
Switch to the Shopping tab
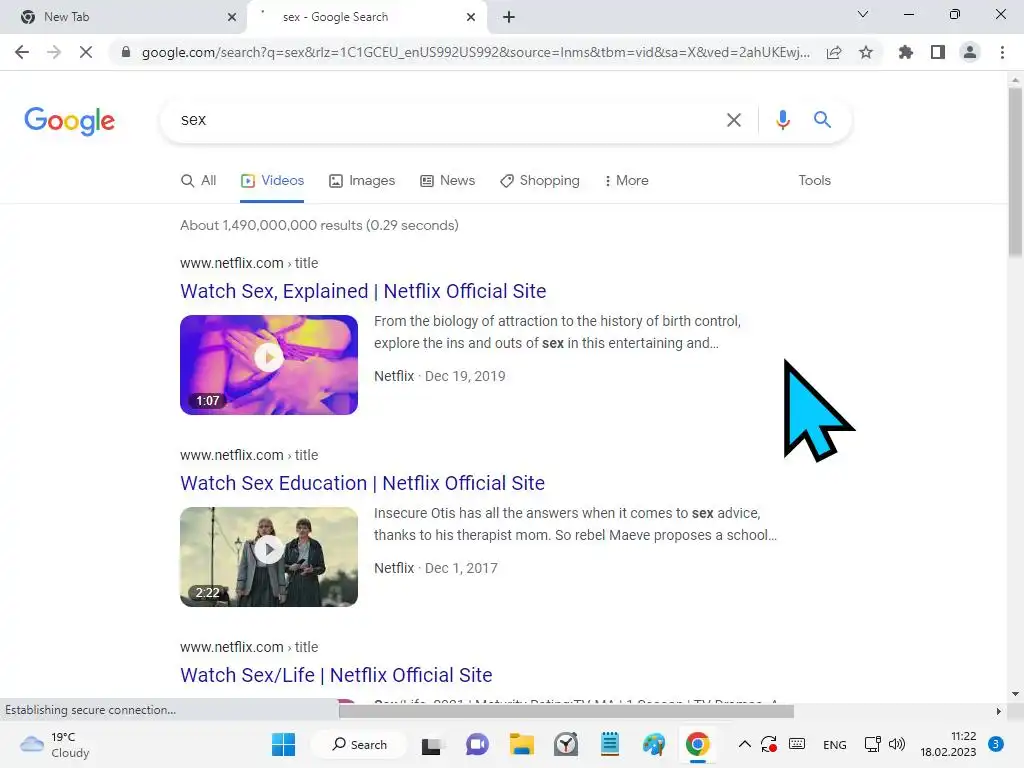pos(540,180)
